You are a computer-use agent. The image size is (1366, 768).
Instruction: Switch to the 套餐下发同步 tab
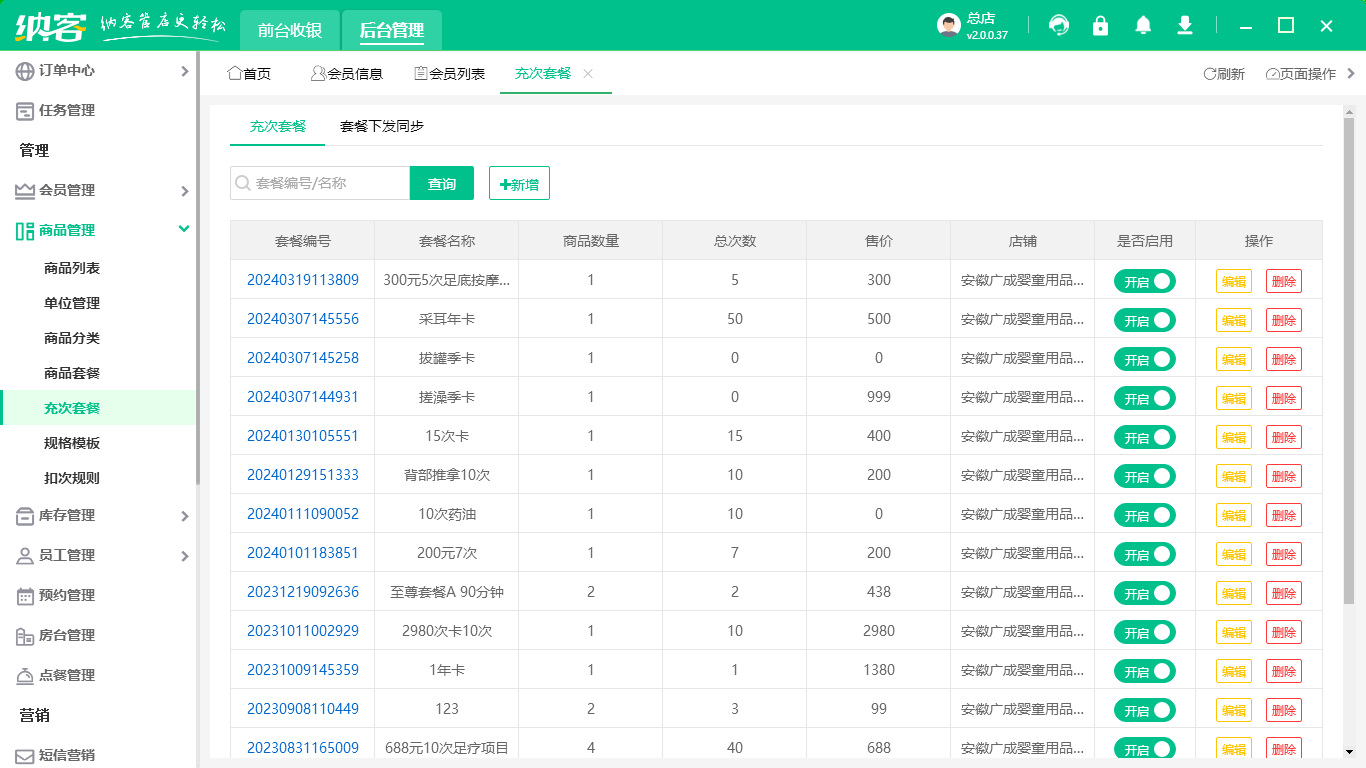tap(382, 127)
